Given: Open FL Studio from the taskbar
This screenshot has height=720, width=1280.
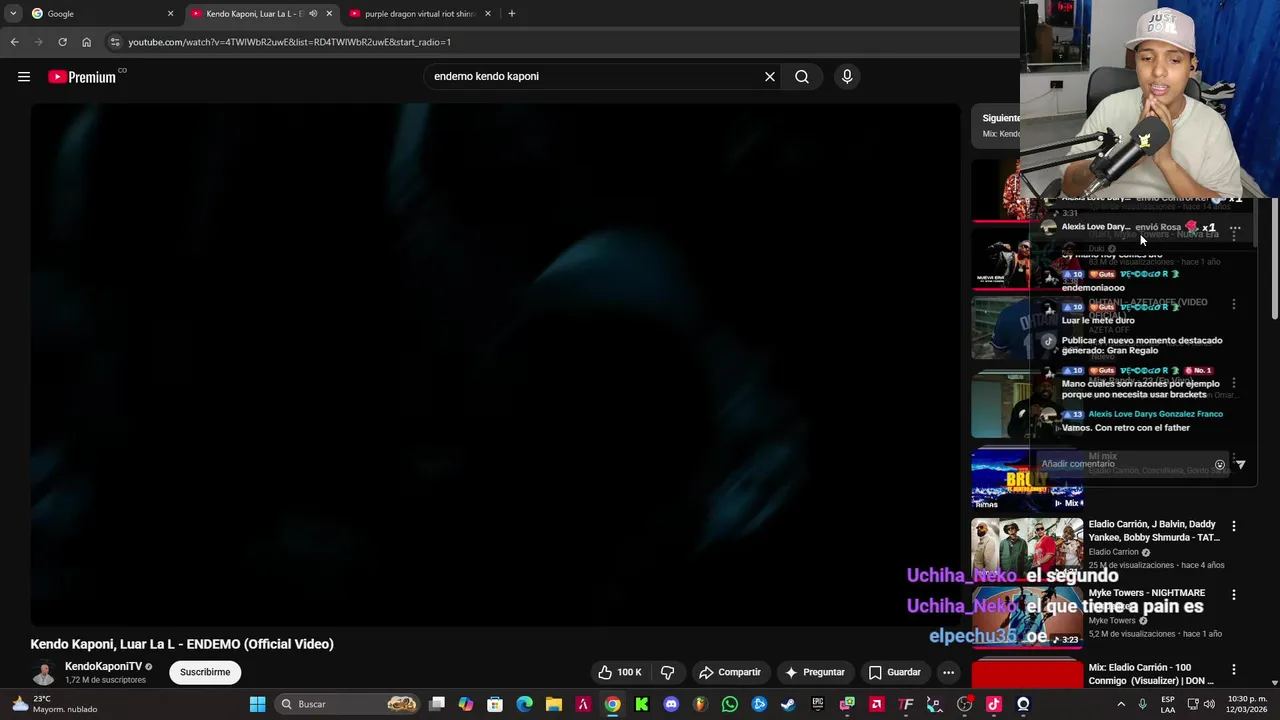Looking at the screenshot, I should pos(700,704).
